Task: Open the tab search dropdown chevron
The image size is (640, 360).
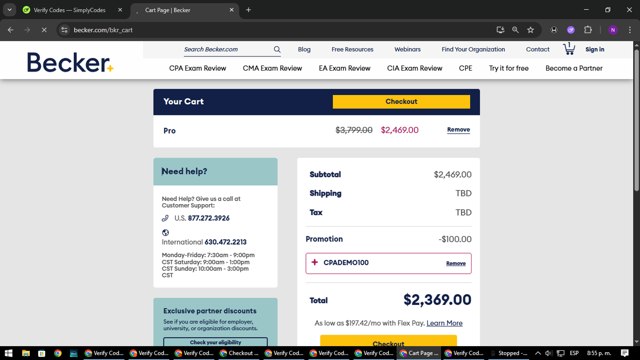Action: pos(9,10)
